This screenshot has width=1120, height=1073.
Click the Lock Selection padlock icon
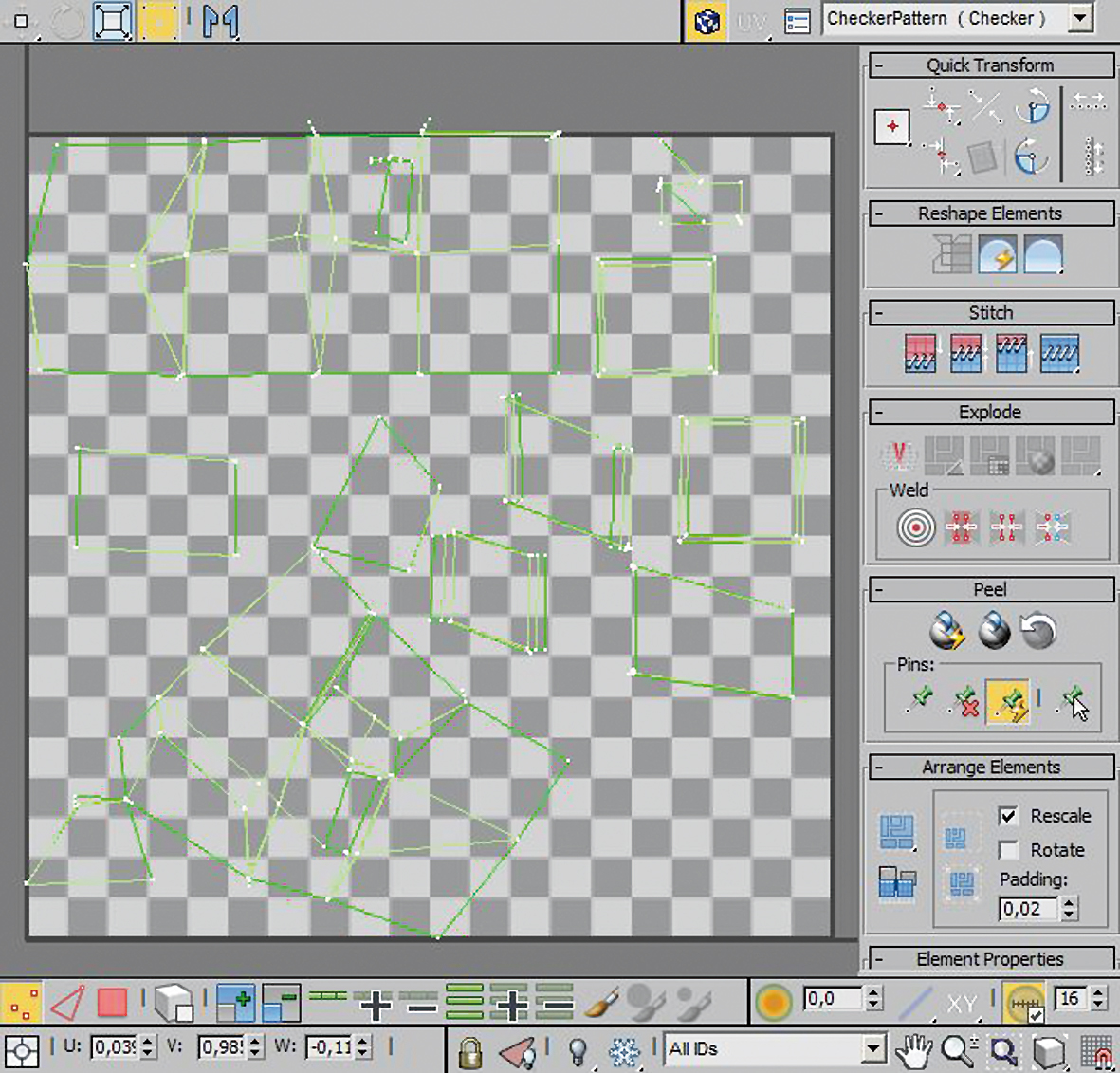469,1051
